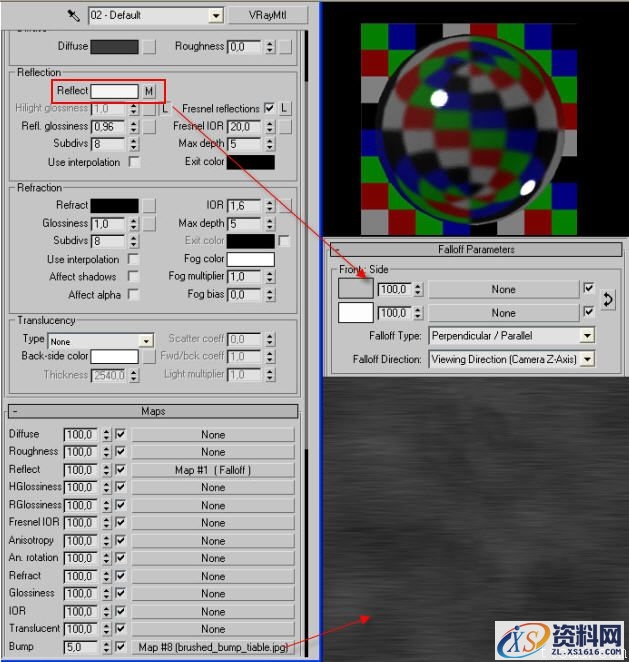
Task: Swap the Front and Side falloff colors
Action: point(607,301)
